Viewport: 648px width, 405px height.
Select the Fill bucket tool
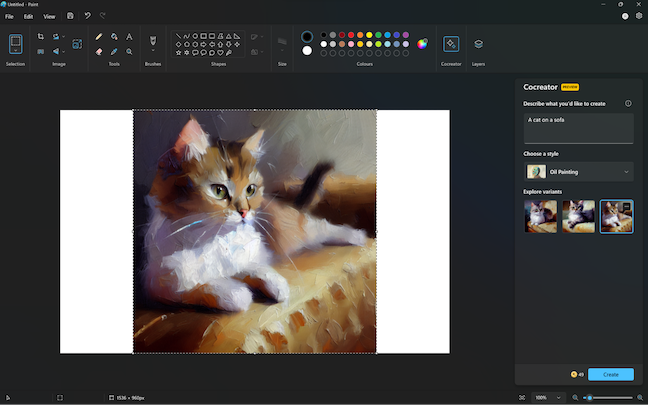point(114,37)
